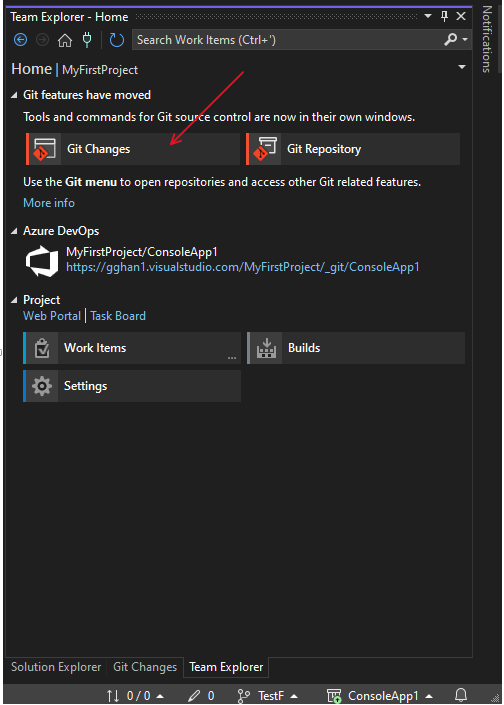504x705 pixels.
Task: Switch to the Solution Explorer tab
Action: [x=56, y=667]
